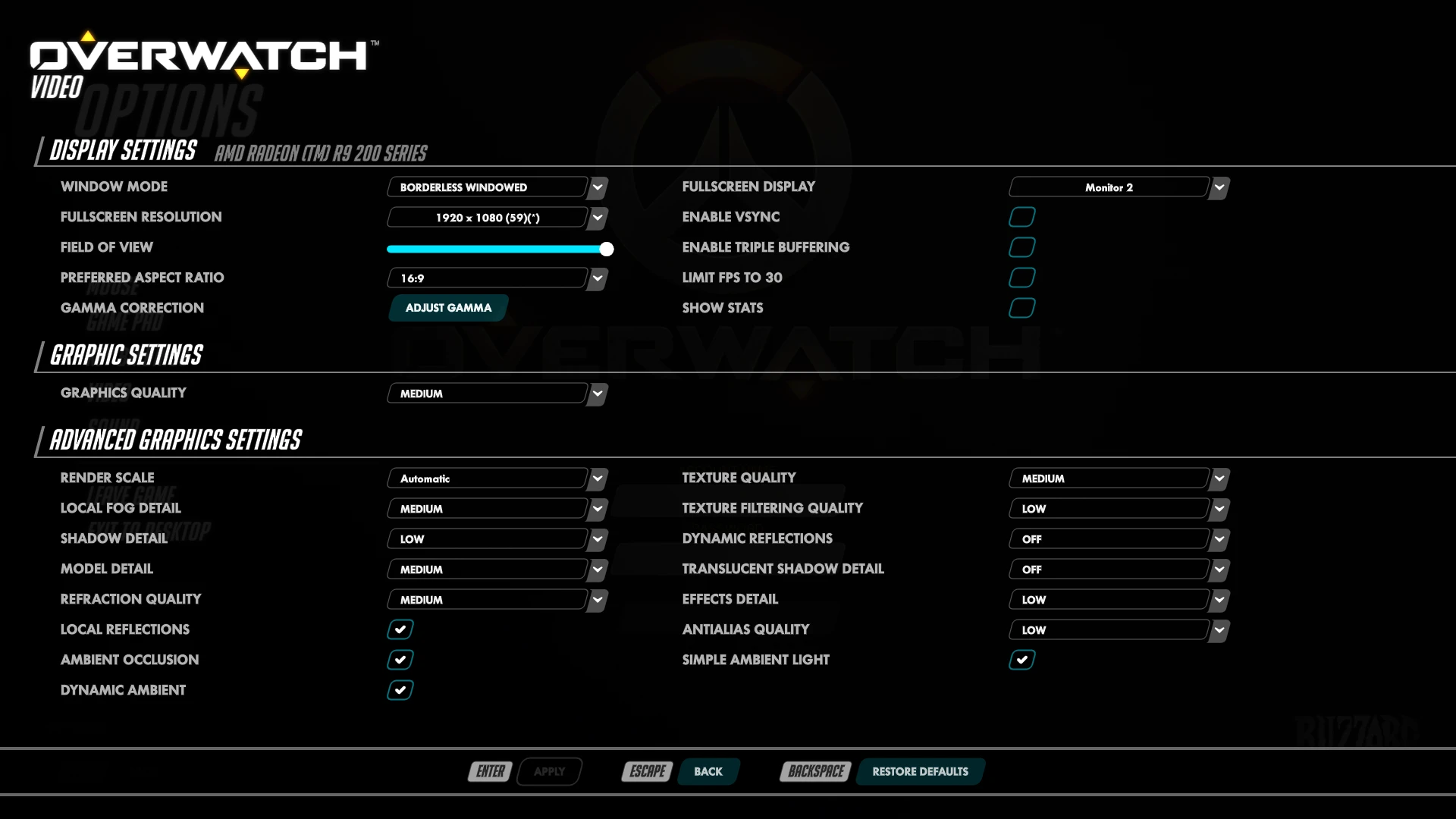Click the Adjust Gamma button
The image size is (1456, 819).
[448, 307]
